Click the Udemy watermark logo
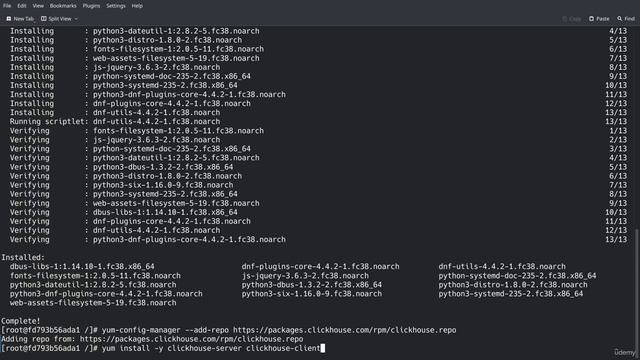Image resolution: width=640 pixels, height=360 pixels. (x=625, y=352)
